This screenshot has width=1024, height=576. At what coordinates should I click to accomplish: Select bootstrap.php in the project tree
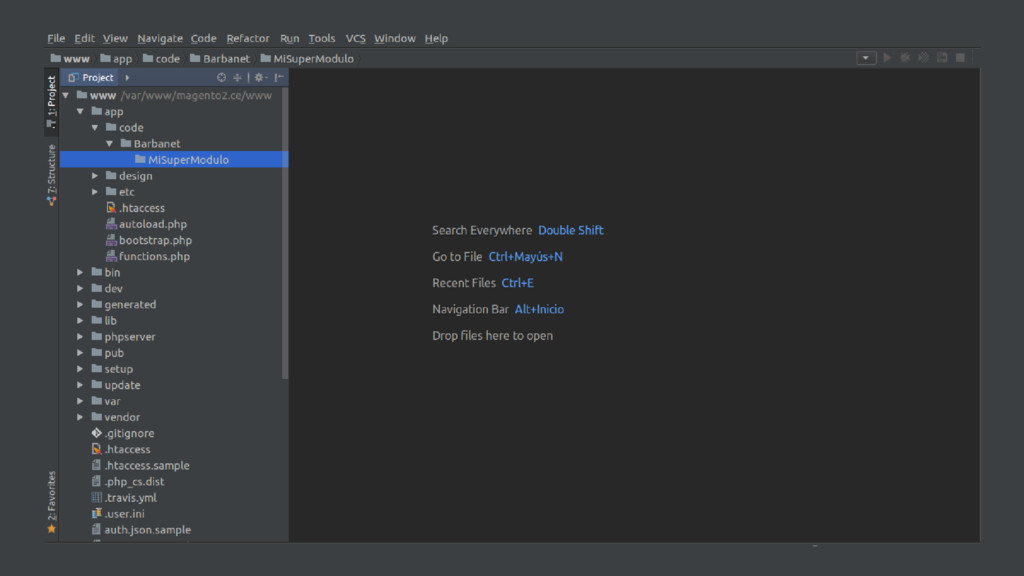(x=149, y=240)
